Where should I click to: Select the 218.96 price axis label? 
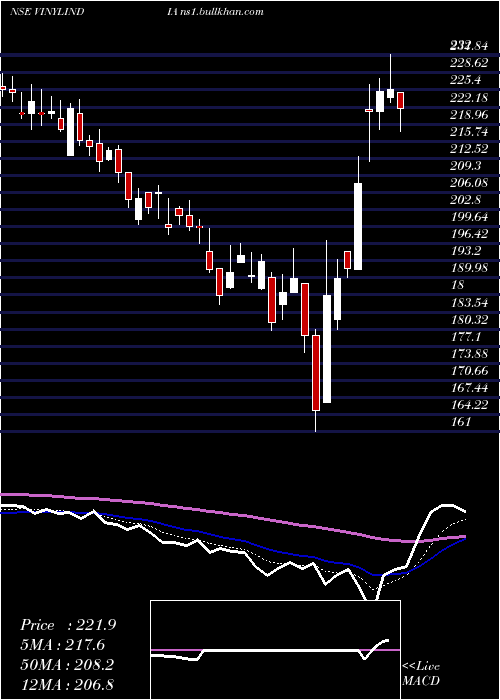coord(469,114)
